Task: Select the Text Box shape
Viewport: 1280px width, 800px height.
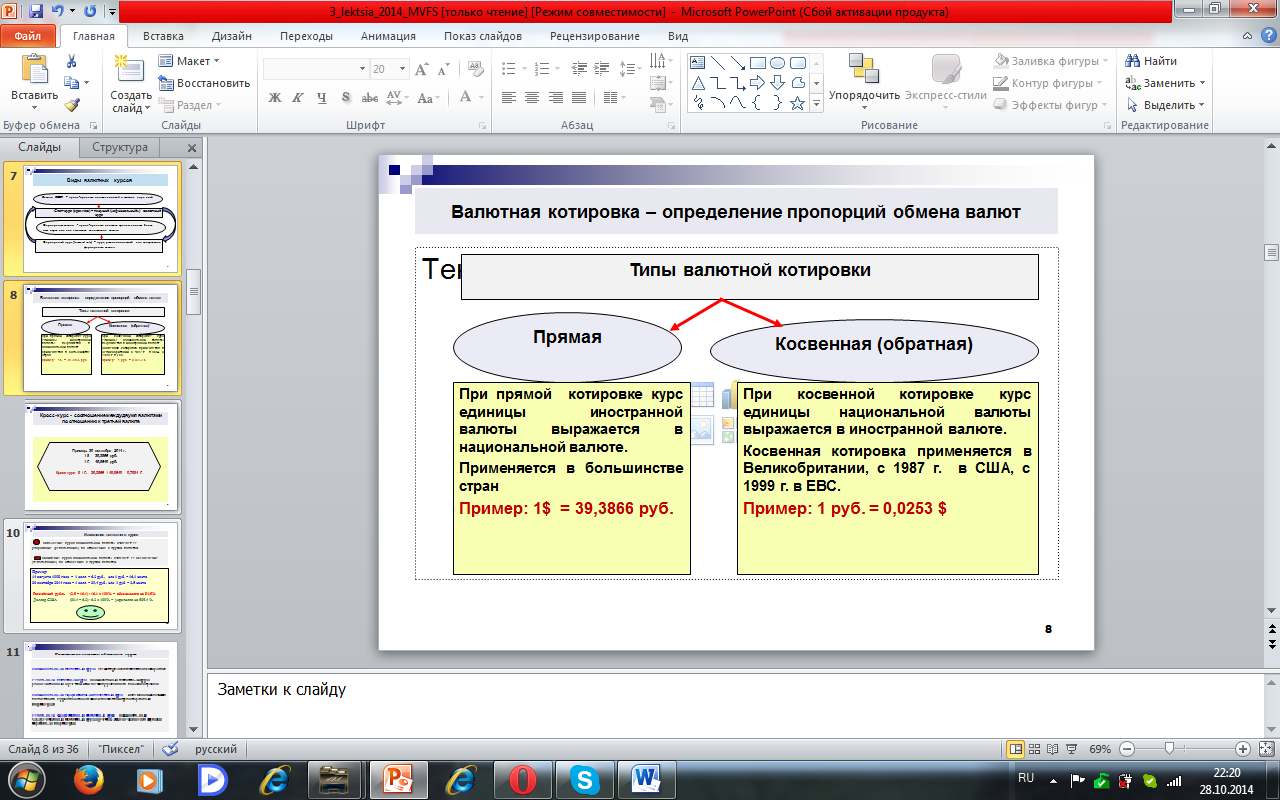Action: click(698, 62)
